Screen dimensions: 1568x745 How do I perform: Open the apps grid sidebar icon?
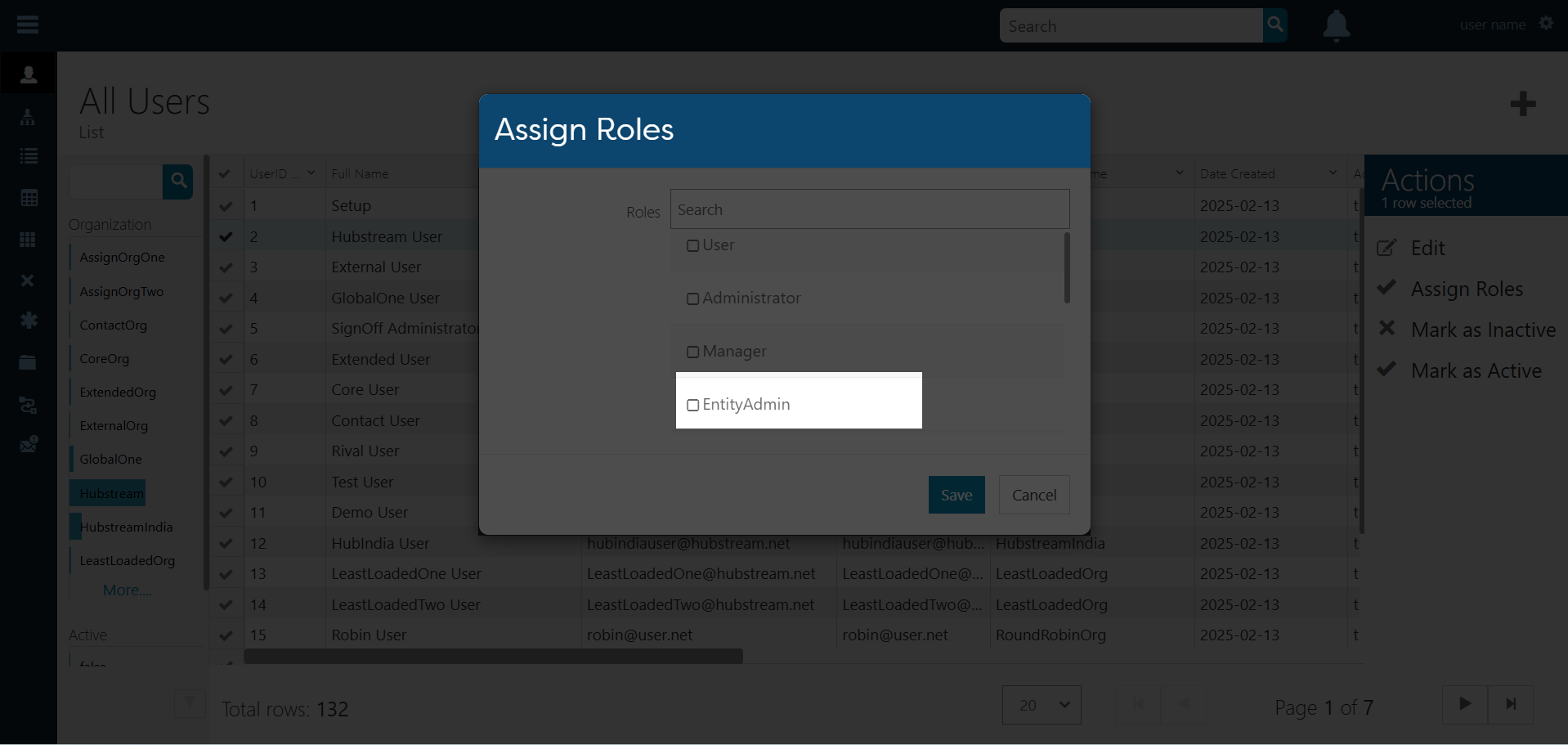tap(28, 239)
